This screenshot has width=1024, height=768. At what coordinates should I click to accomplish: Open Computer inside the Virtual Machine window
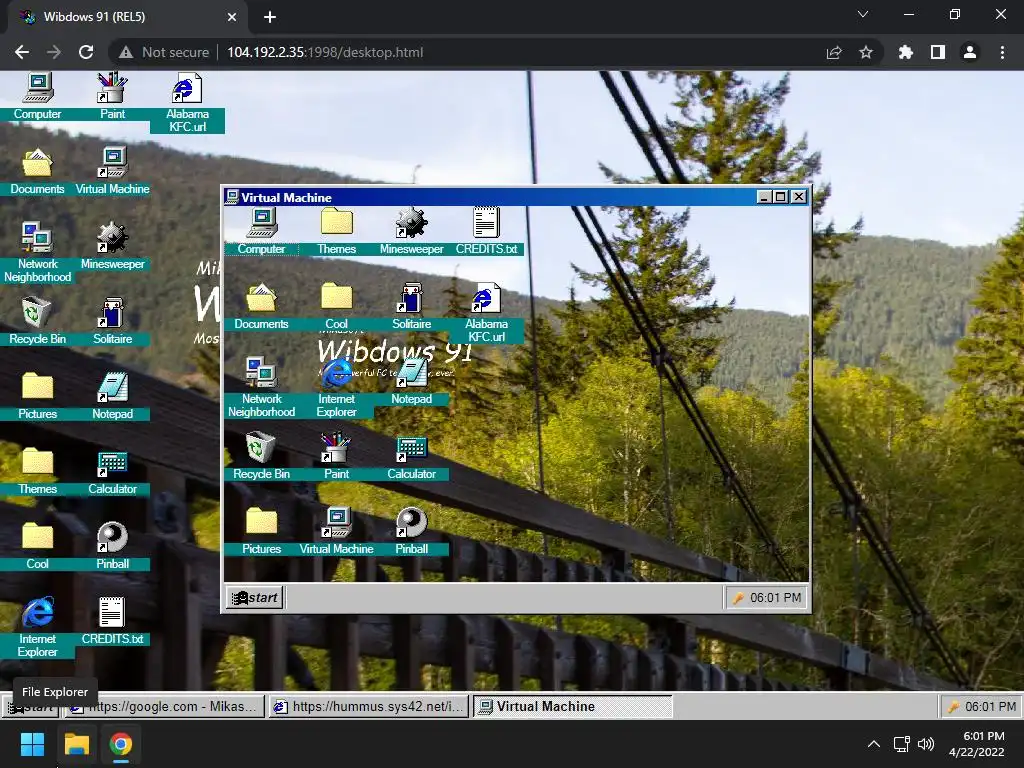pyautogui.click(x=261, y=232)
